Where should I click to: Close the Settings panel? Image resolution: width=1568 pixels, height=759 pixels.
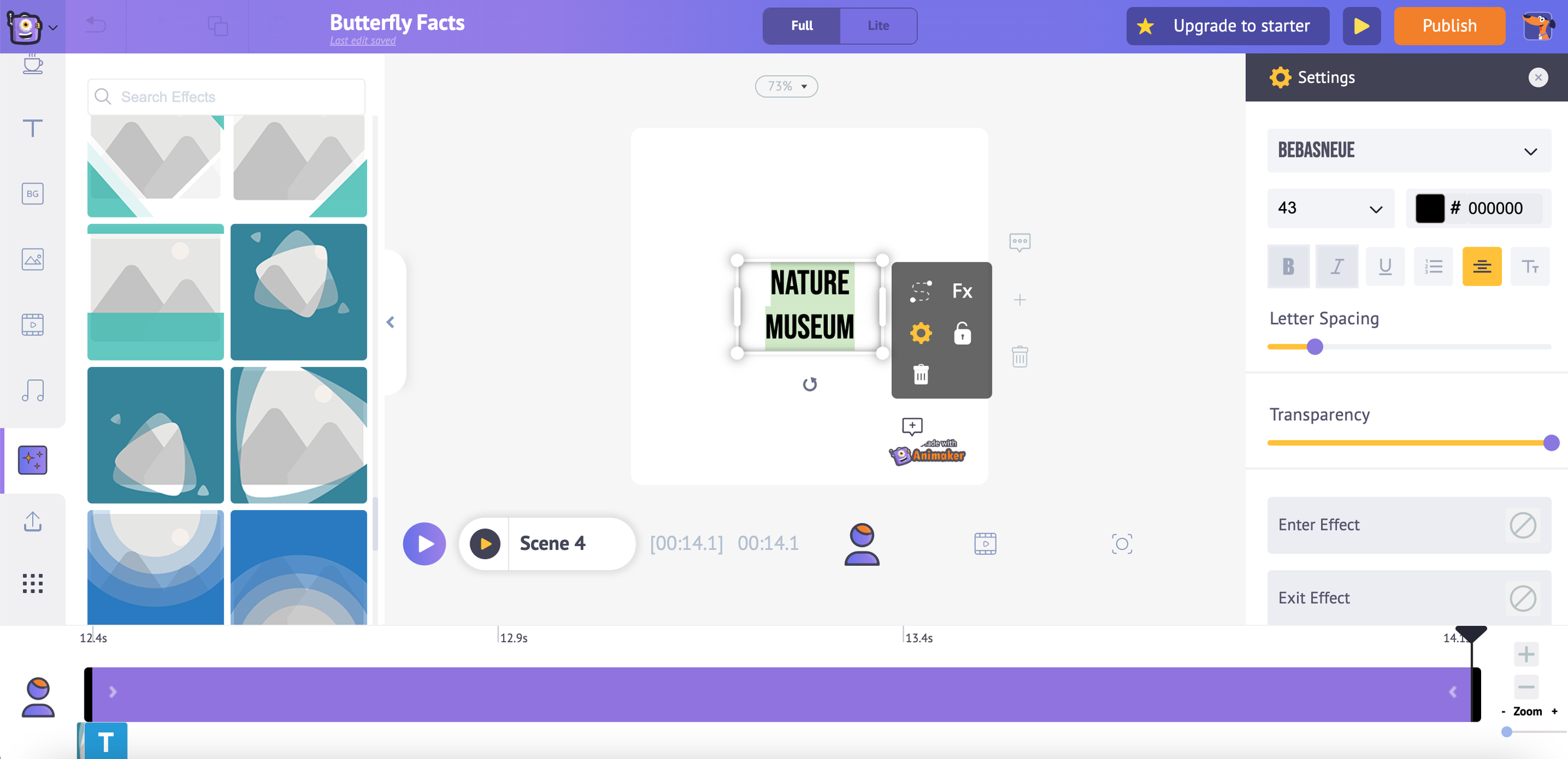click(x=1538, y=78)
